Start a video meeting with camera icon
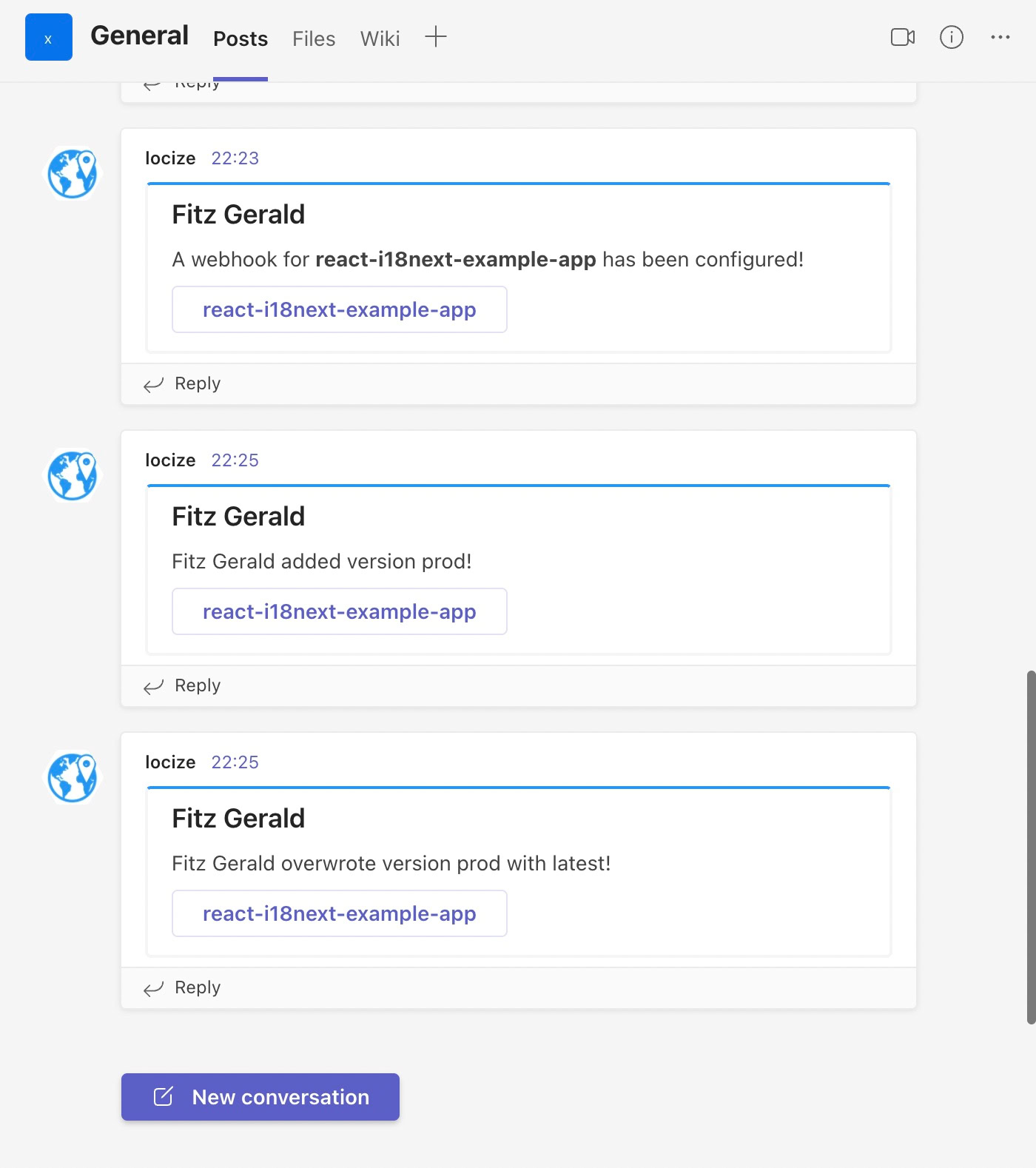 click(902, 37)
